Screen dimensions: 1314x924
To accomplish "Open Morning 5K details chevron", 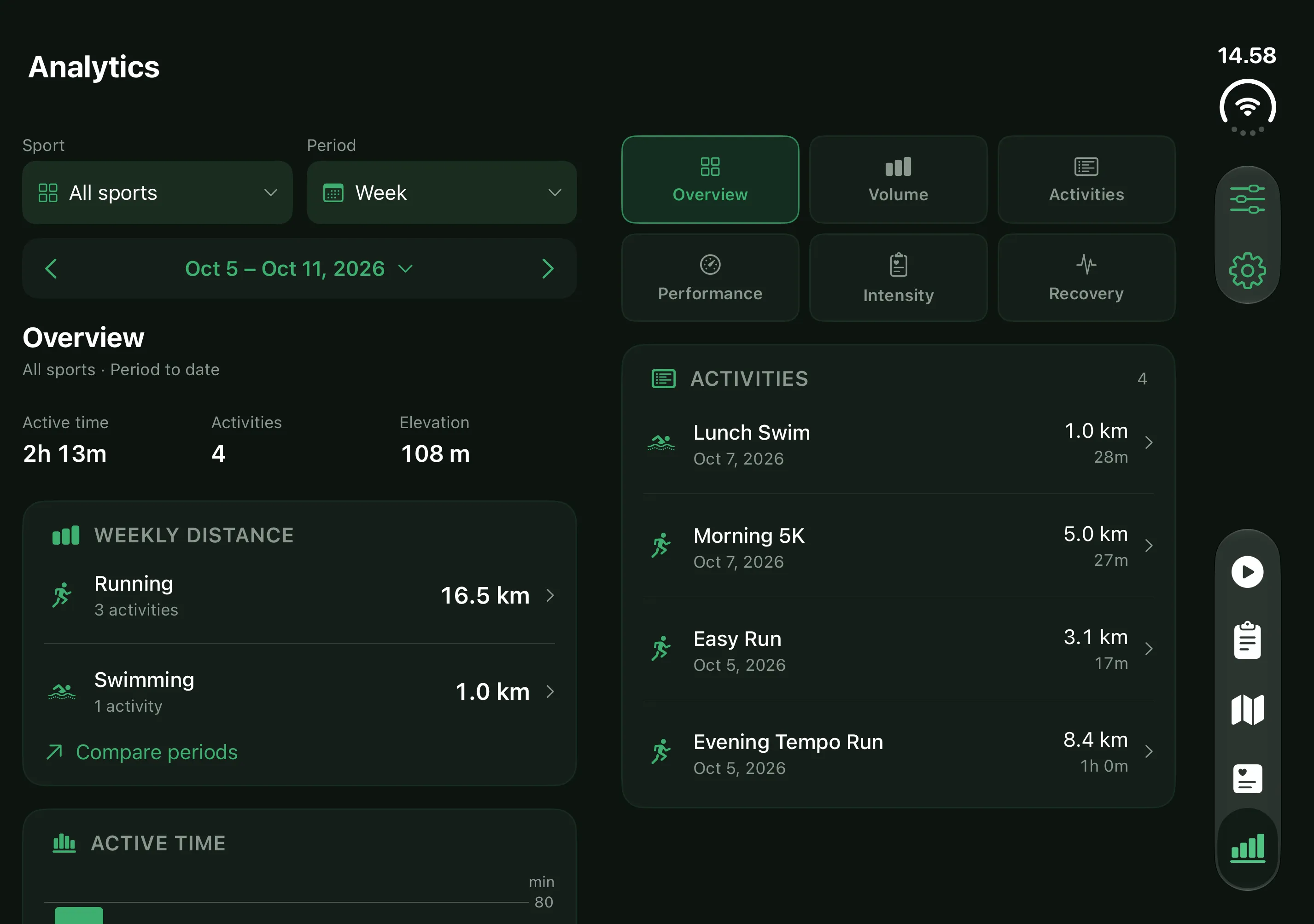I will point(1149,545).
